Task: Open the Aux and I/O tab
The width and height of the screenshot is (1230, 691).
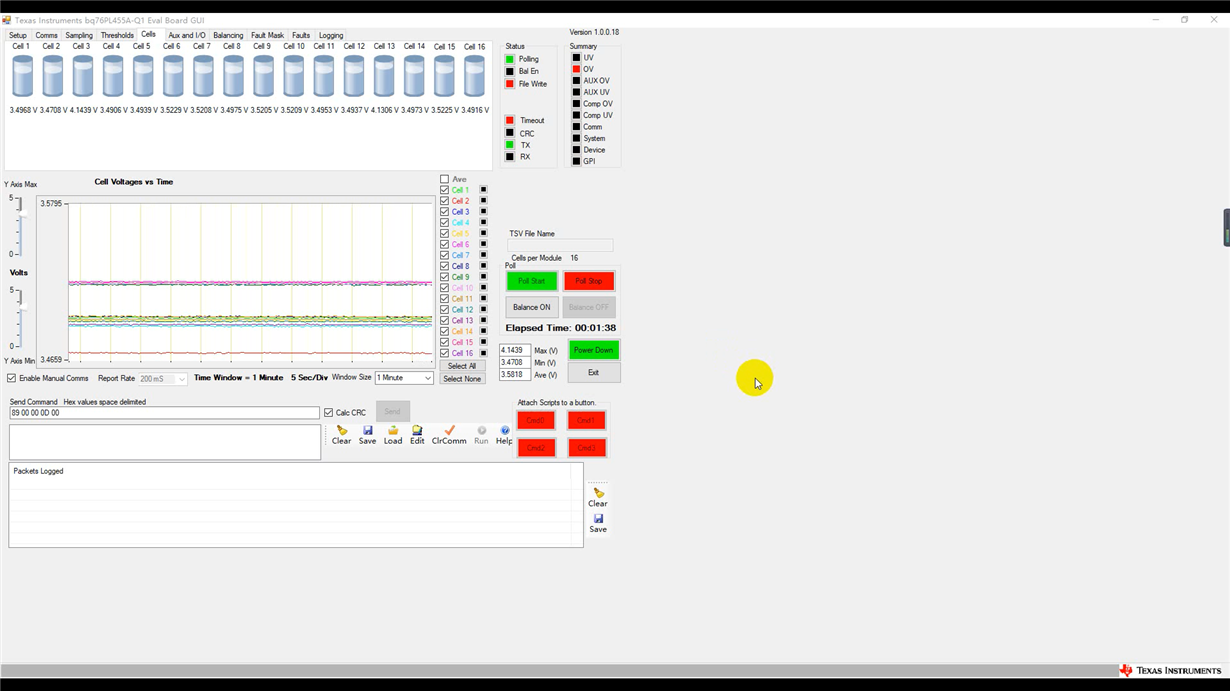Action: pyautogui.click(x=187, y=35)
